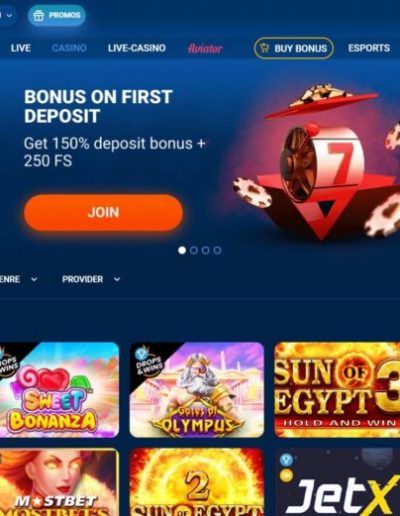The width and height of the screenshot is (400, 516).
Task: Click the yellow badge icon on JetX tile
Action: pos(286,476)
